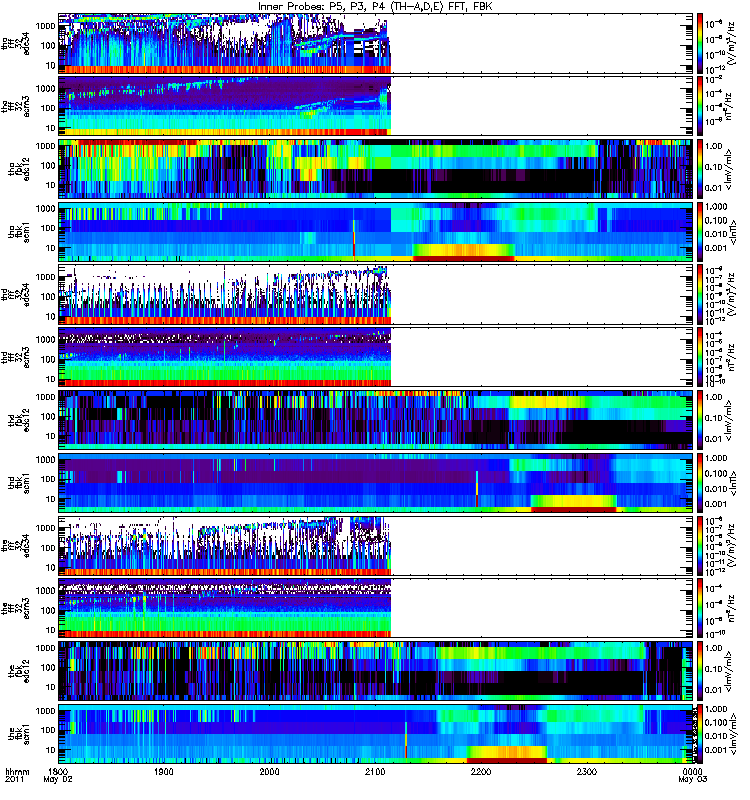The height and width of the screenshot is (800, 750).
Task: Click the 'May 02' date label
Action: point(58,779)
